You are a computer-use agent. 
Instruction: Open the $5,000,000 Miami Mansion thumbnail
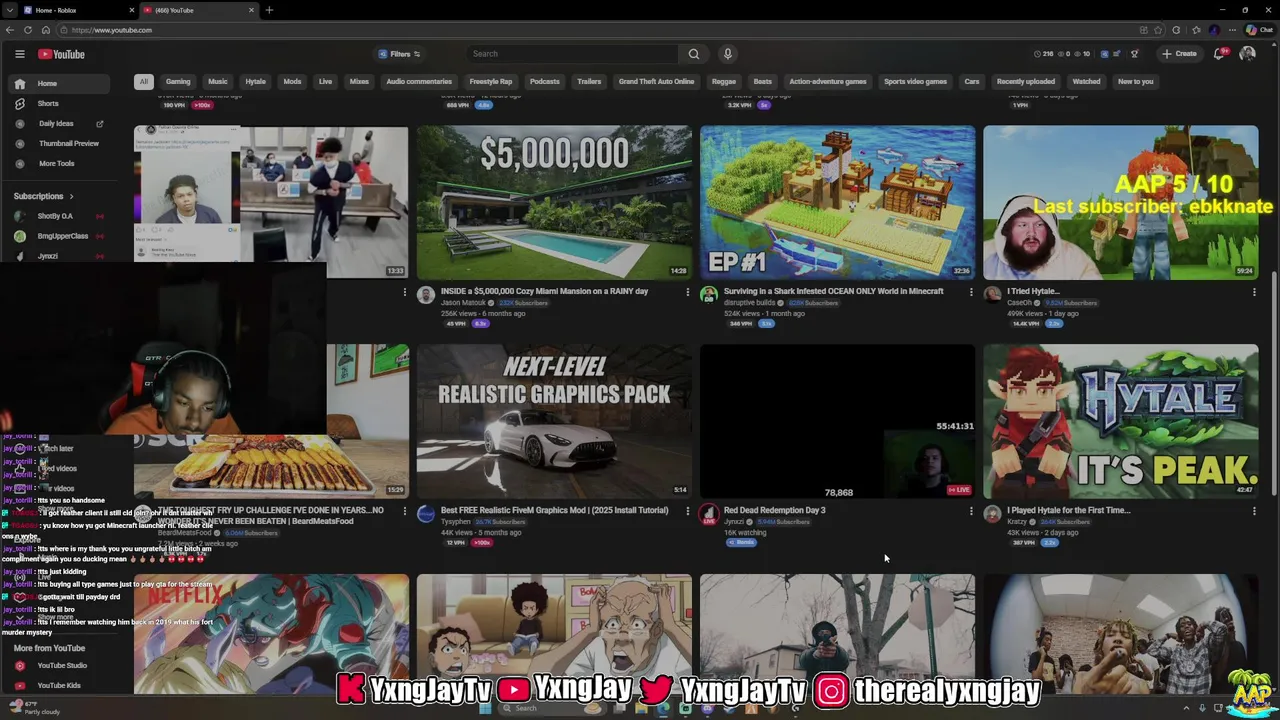[x=554, y=202]
